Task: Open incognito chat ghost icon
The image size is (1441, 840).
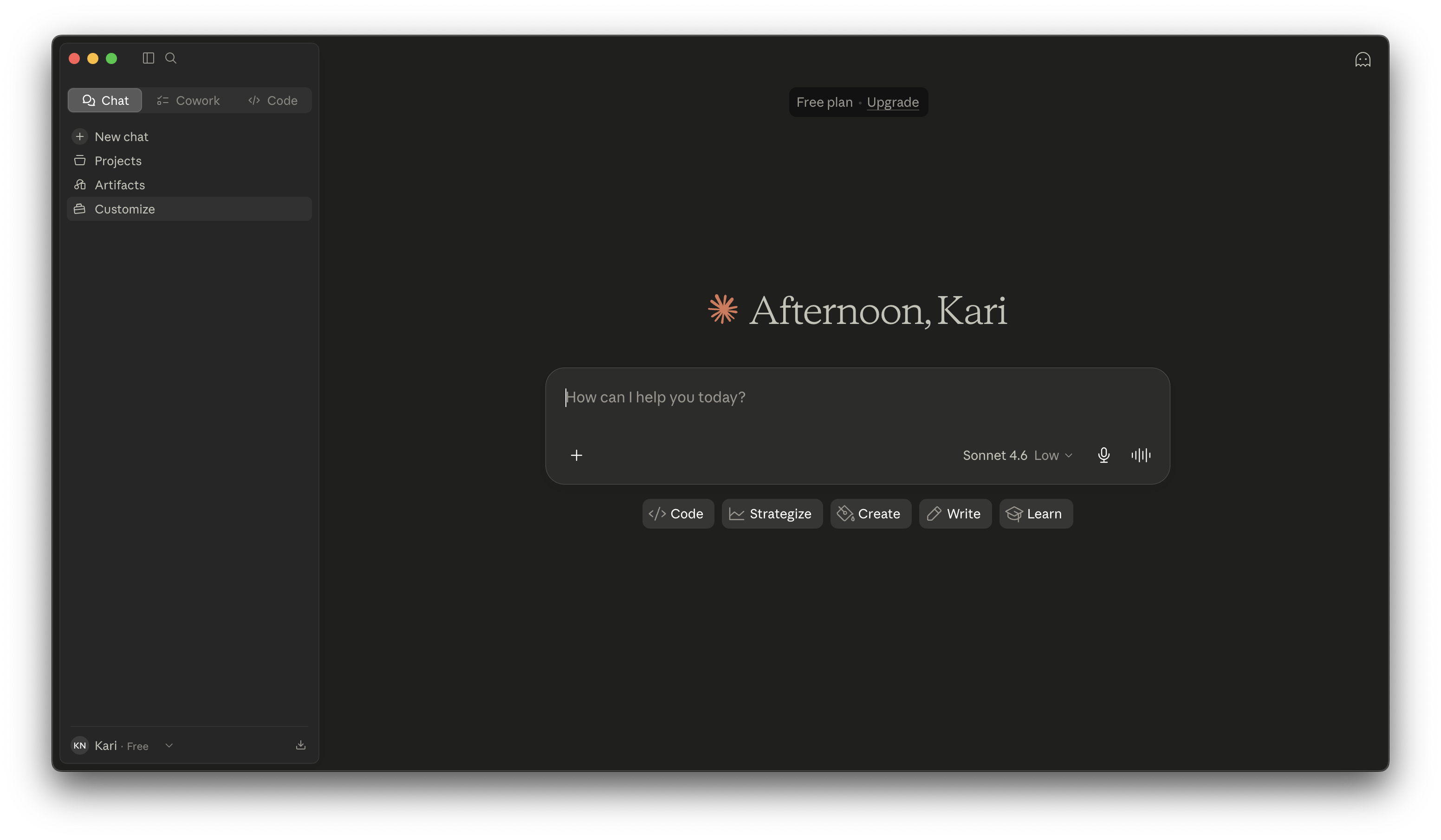Action: [x=1362, y=59]
